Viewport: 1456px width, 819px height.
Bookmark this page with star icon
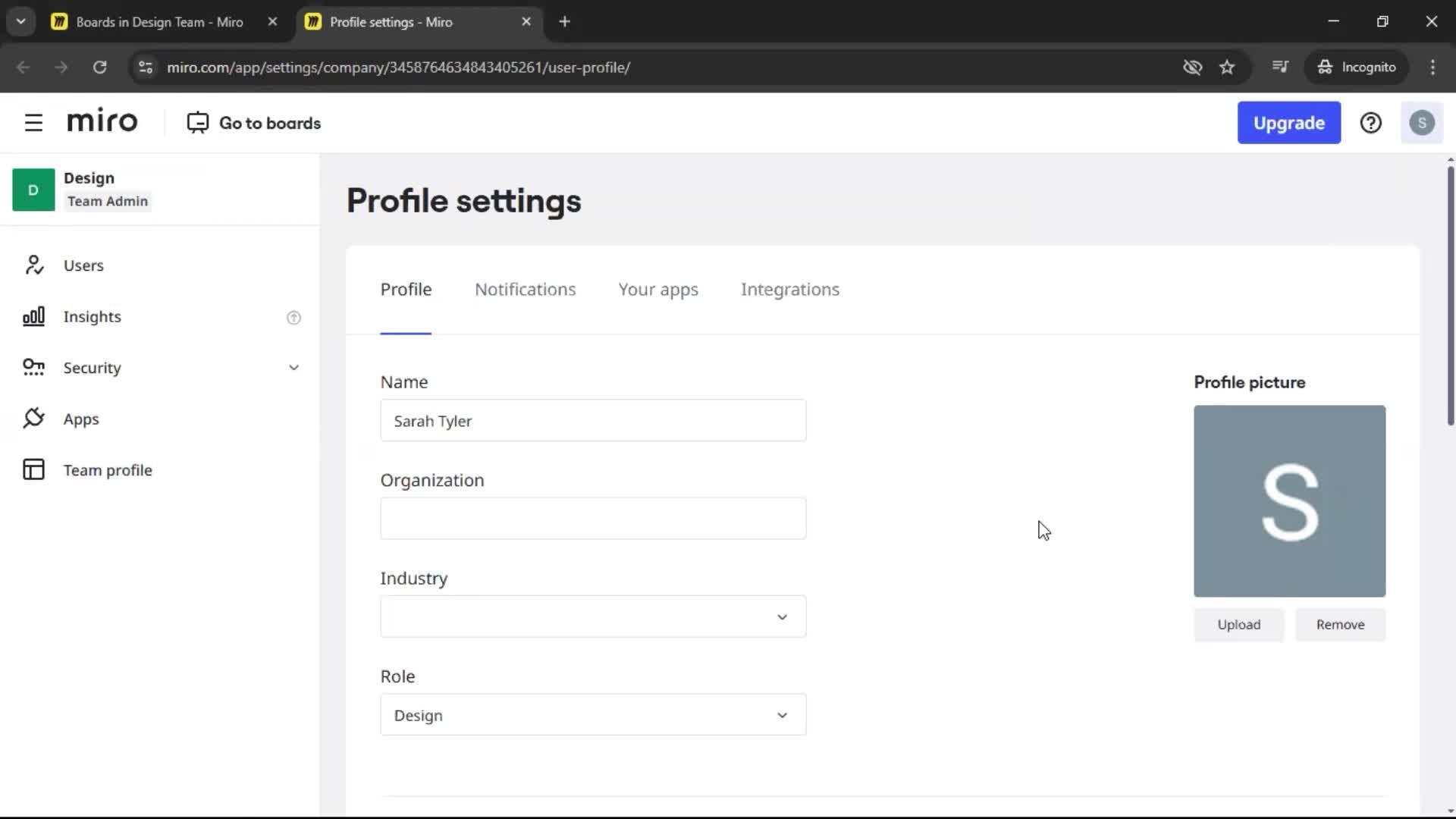coord(1227,67)
